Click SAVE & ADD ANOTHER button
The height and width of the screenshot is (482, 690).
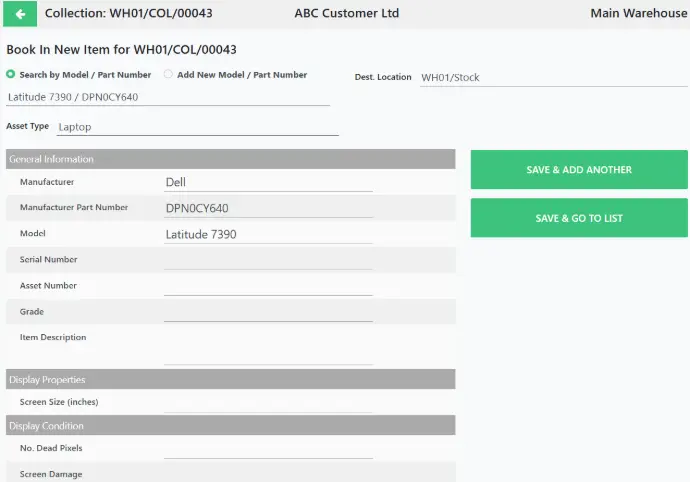[579, 169]
